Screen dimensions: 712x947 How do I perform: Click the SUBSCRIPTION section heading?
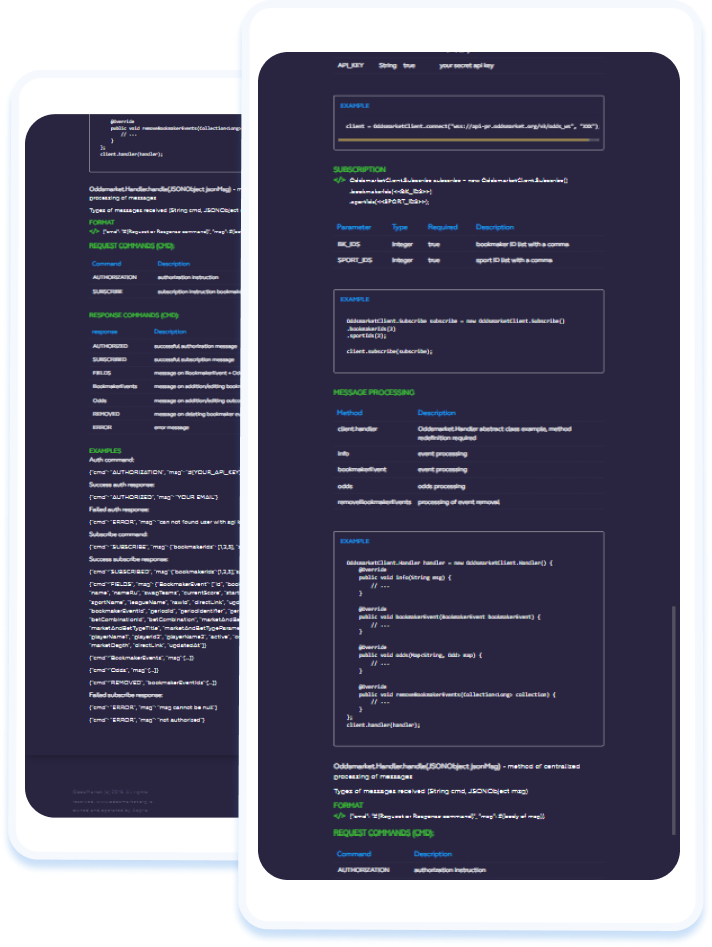(359, 169)
